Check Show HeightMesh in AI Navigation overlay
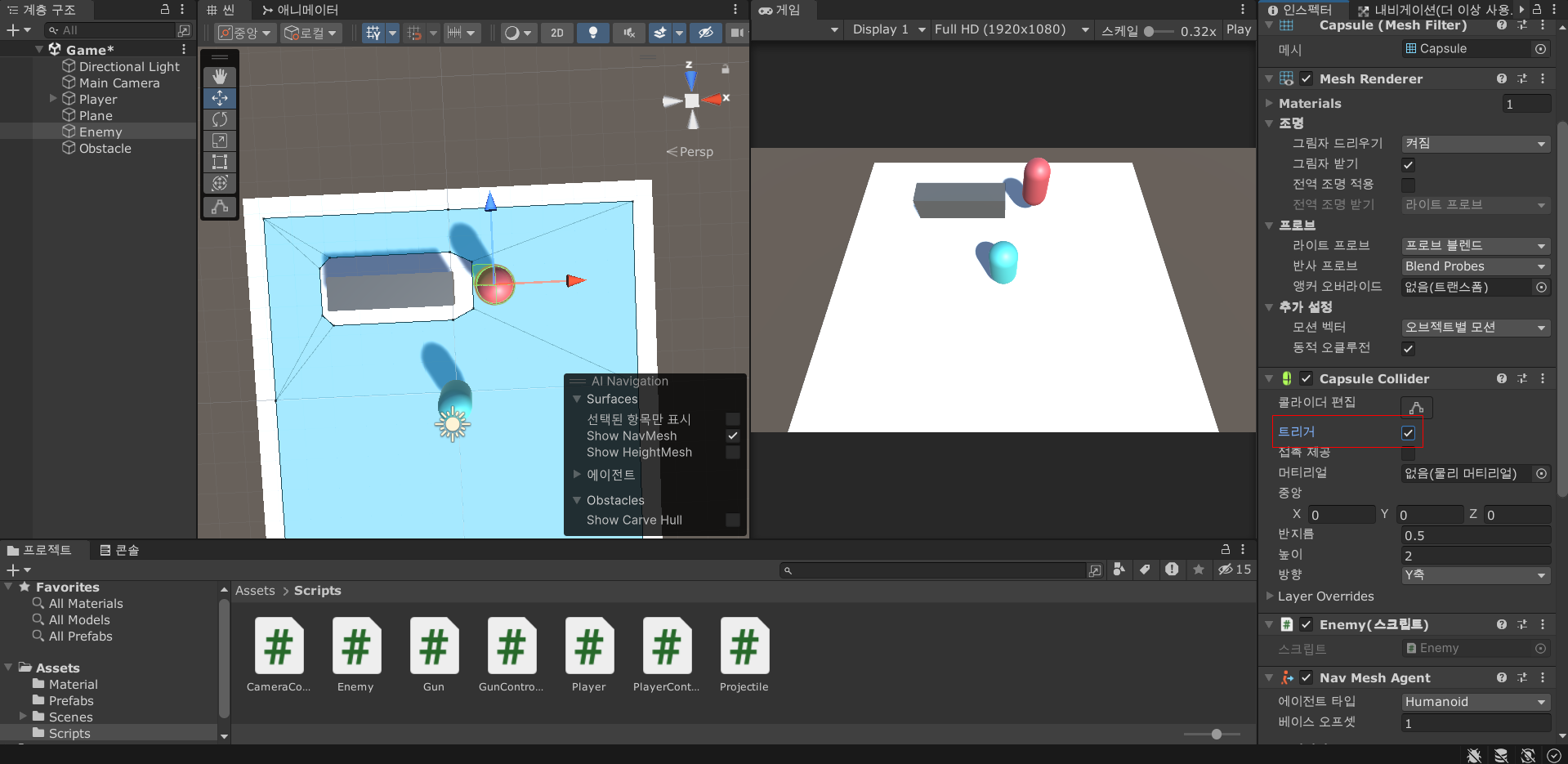The image size is (1568, 764). [733, 452]
